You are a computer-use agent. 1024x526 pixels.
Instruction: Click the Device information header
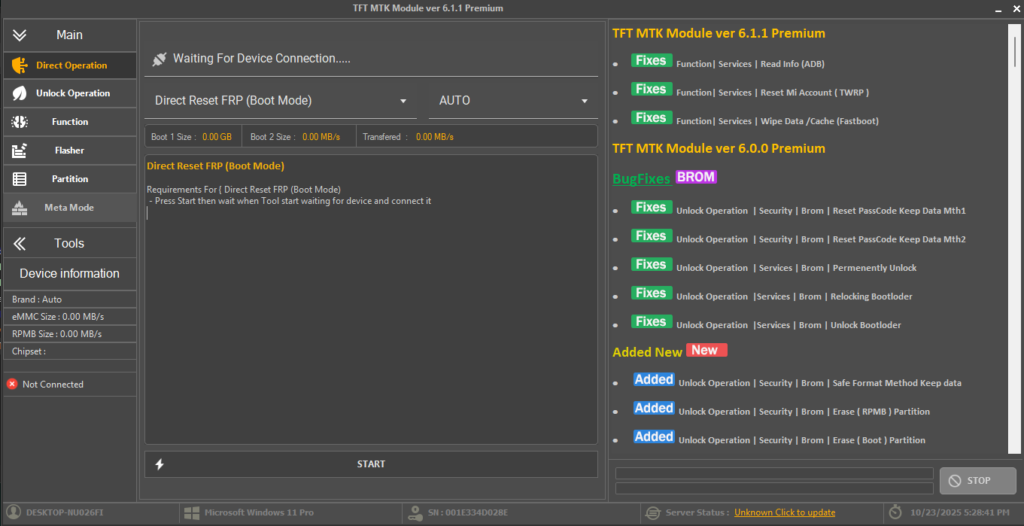[70, 274]
